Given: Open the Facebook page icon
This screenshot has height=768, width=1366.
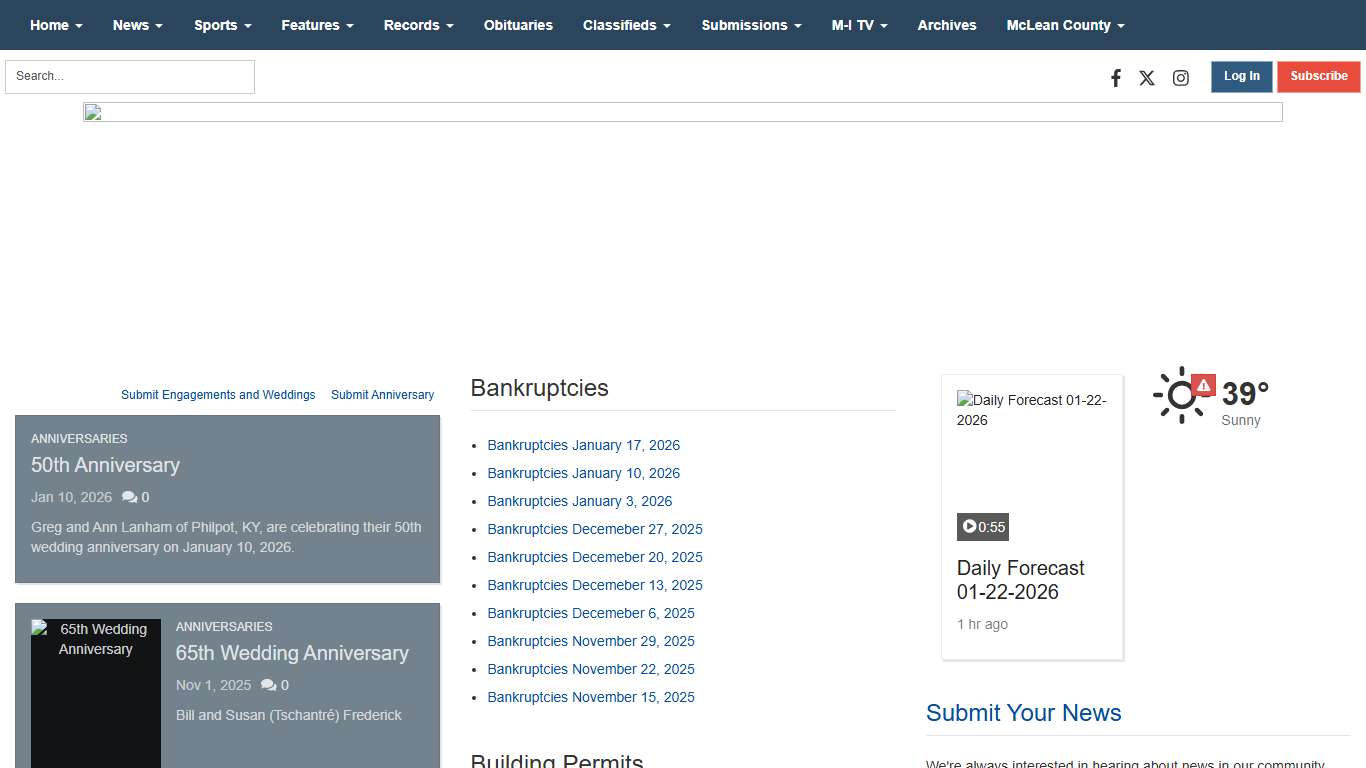Looking at the screenshot, I should (1115, 77).
